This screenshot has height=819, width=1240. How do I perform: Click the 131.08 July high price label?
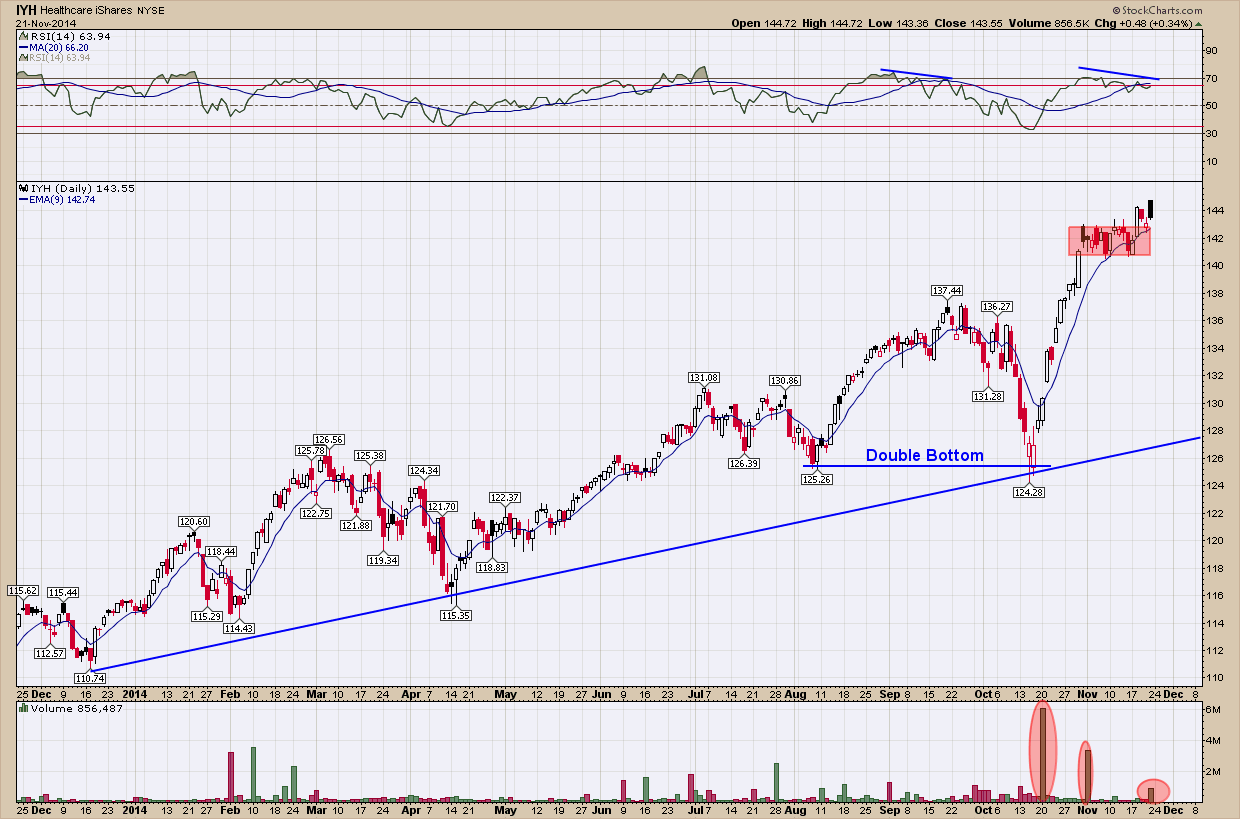point(703,378)
